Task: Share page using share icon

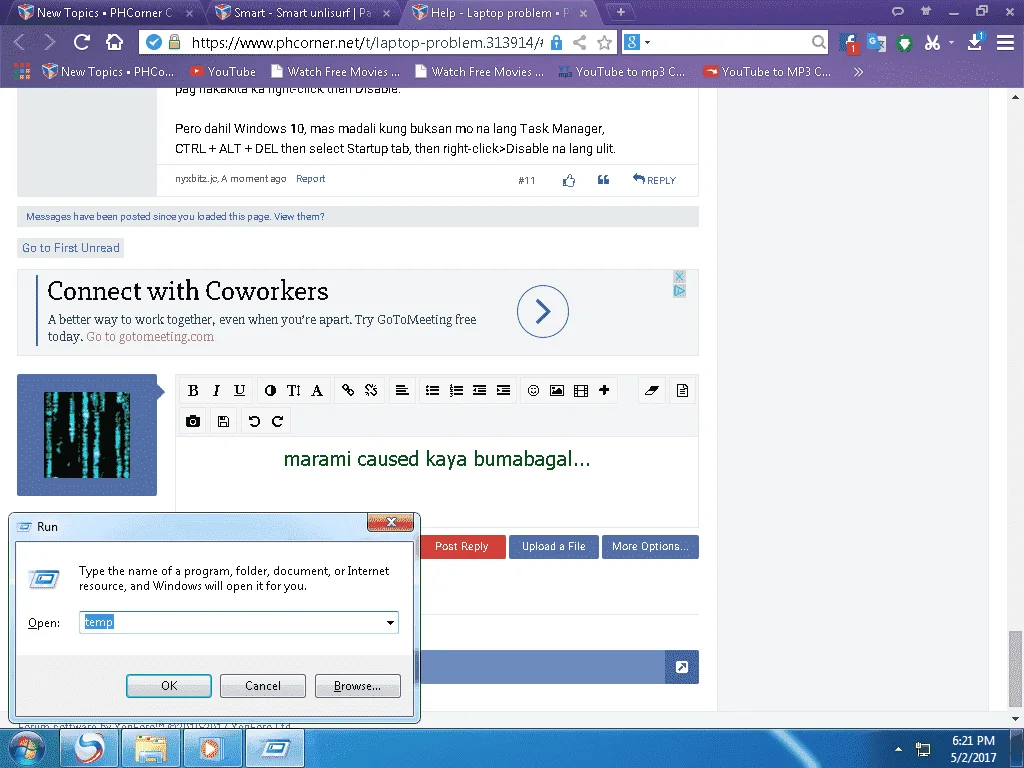Action: pyautogui.click(x=579, y=43)
